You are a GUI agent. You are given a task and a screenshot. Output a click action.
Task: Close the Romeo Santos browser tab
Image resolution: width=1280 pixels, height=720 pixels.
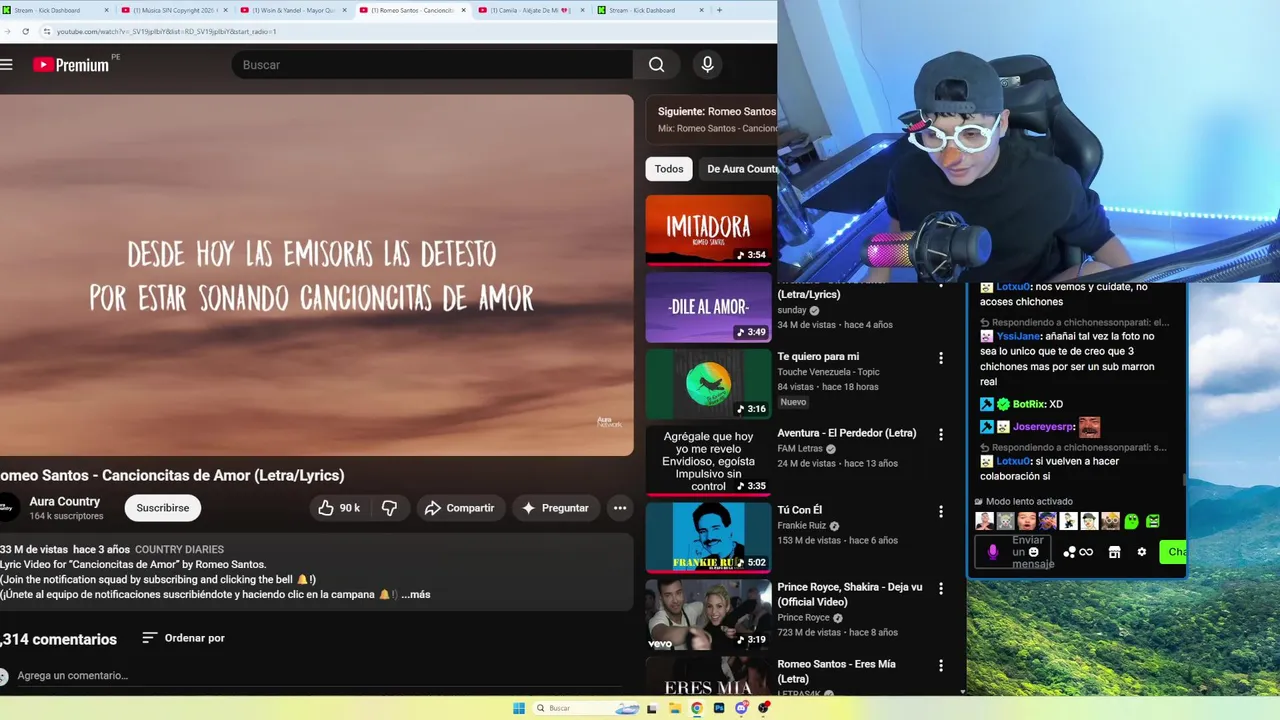coord(464,10)
